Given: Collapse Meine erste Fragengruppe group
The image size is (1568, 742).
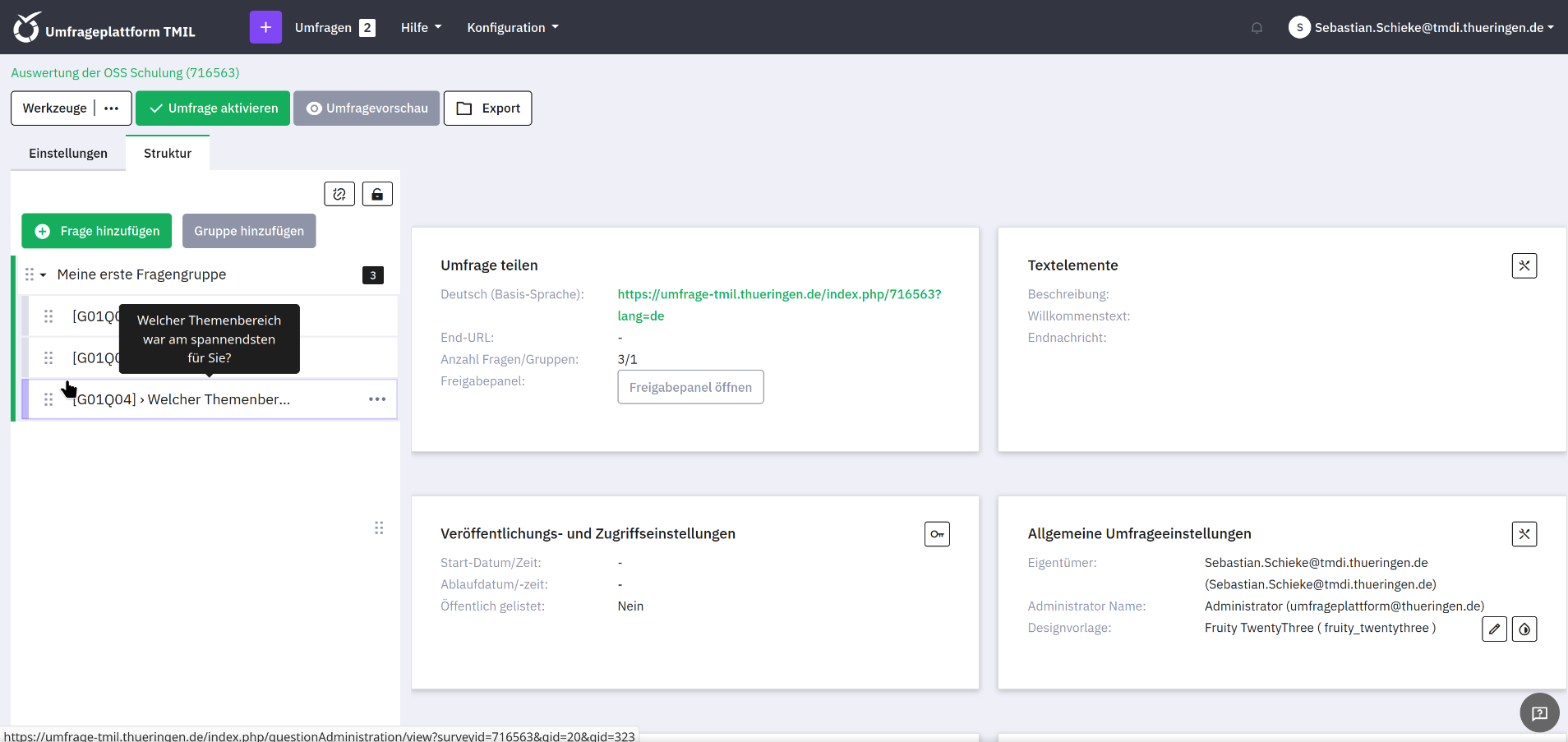Looking at the screenshot, I should [43, 275].
